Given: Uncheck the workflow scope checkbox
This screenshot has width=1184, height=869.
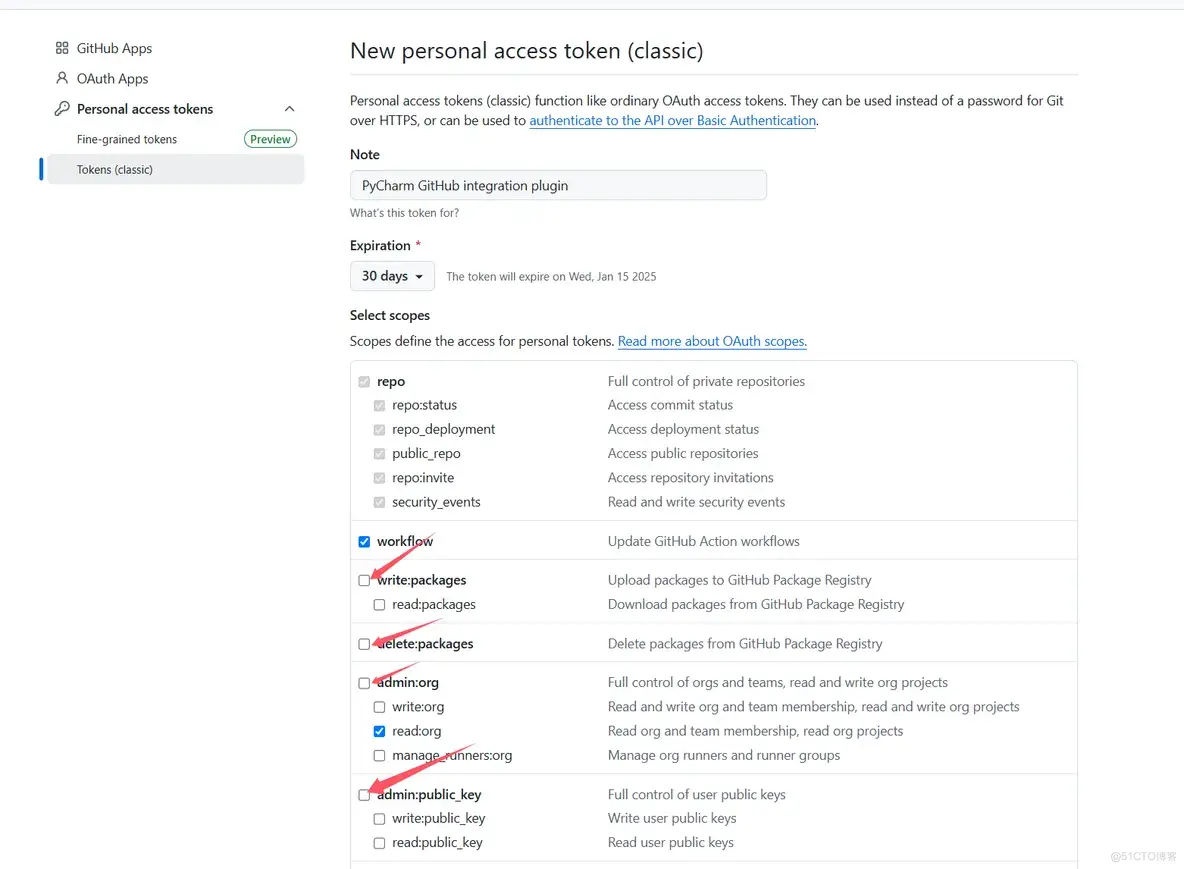Looking at the screenshot, I should click(364, 542).
